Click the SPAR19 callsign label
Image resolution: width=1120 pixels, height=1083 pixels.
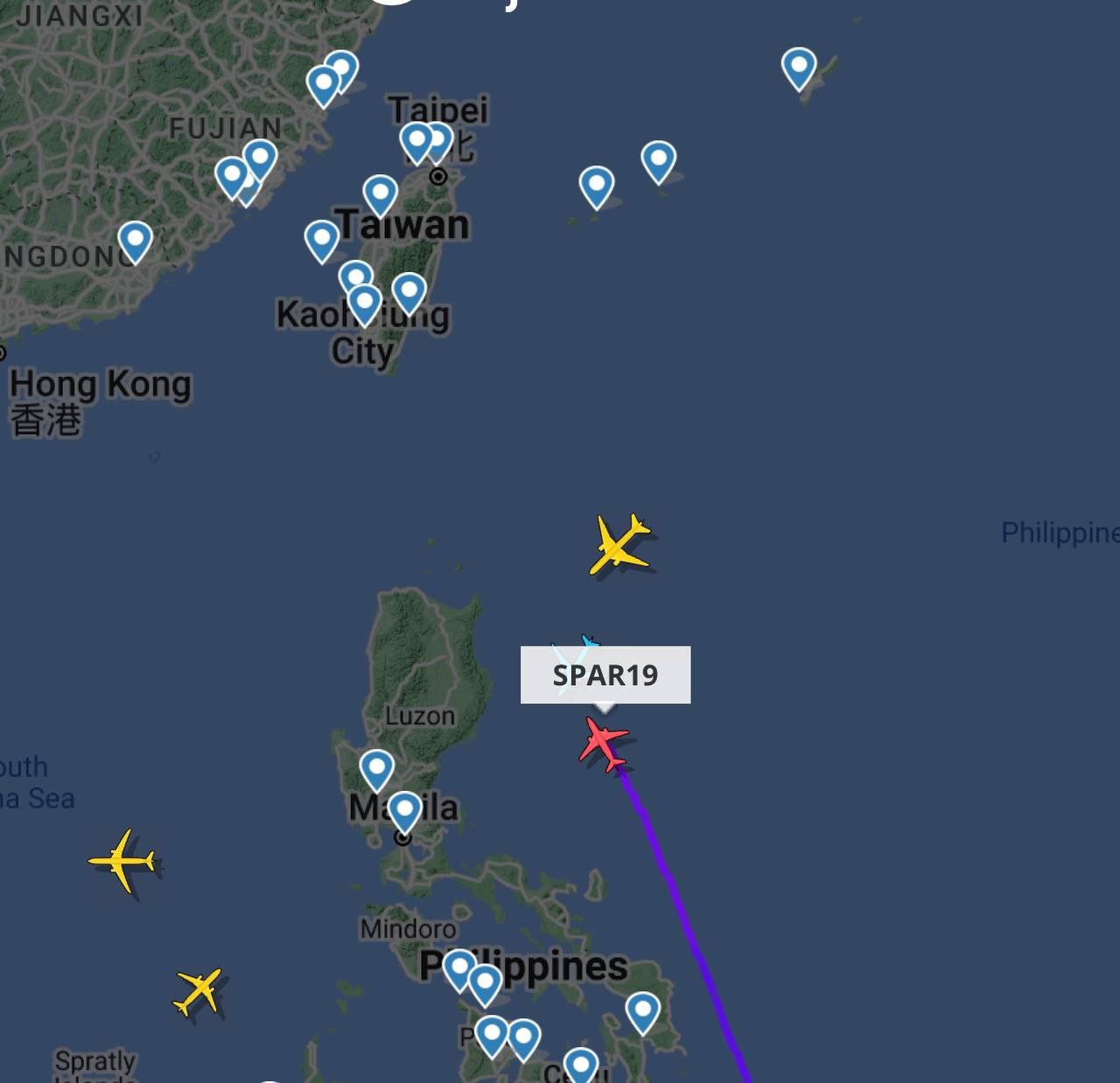pyautogui.click(x=605, y=675)
